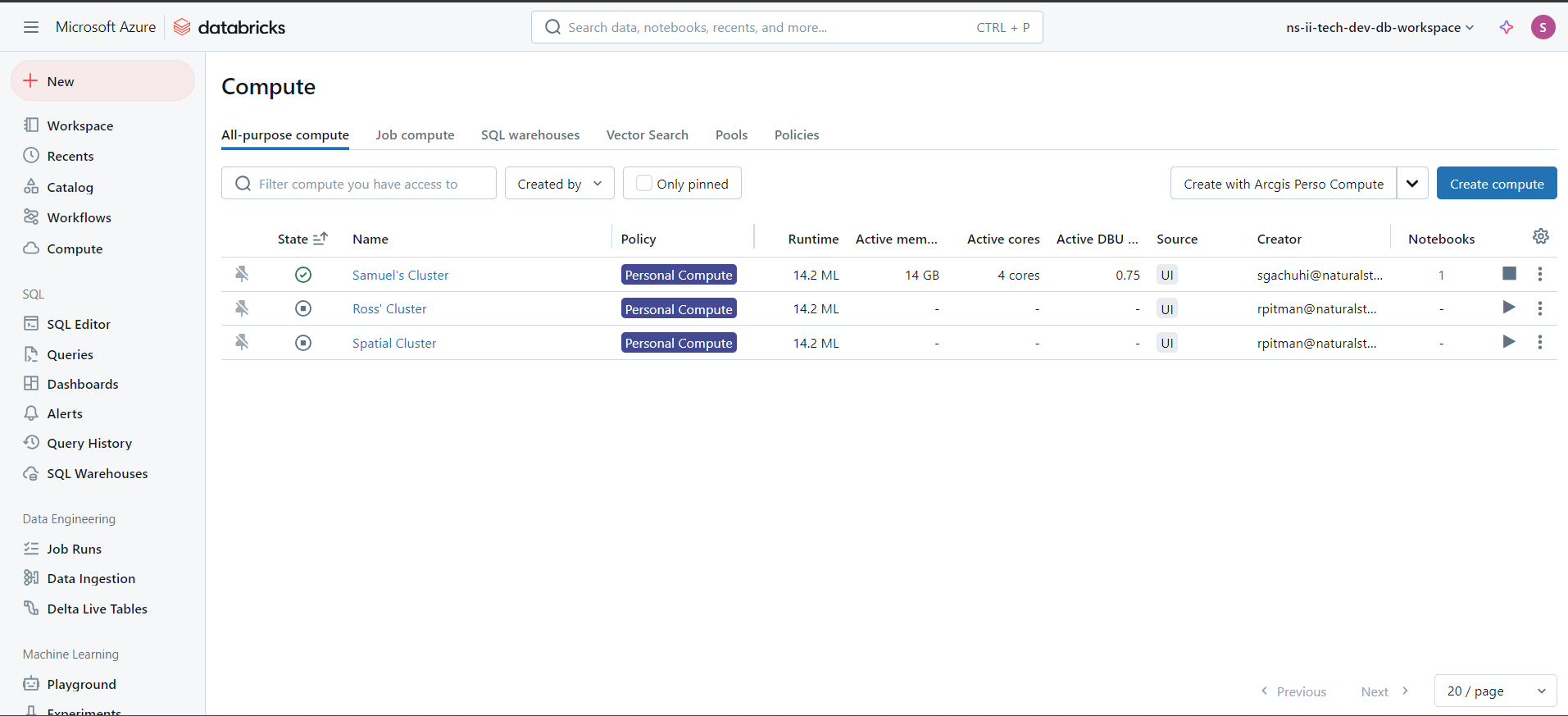
Task: Go to the Policies tab
Action: [x=797, y=135]
